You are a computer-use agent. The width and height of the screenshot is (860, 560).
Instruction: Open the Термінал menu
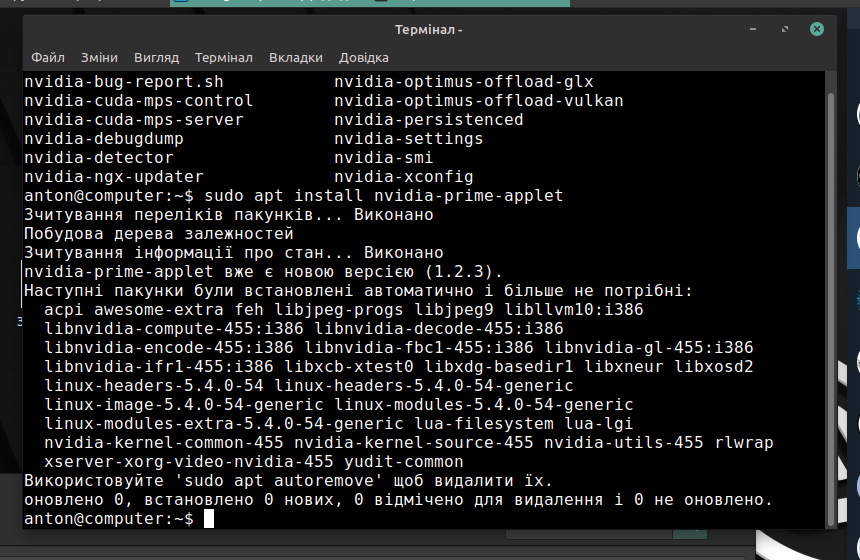224,58
